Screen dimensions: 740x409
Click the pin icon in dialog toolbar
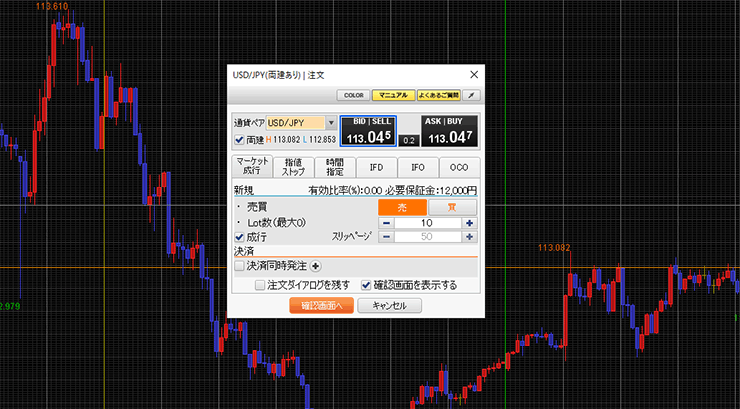point(470,95)
